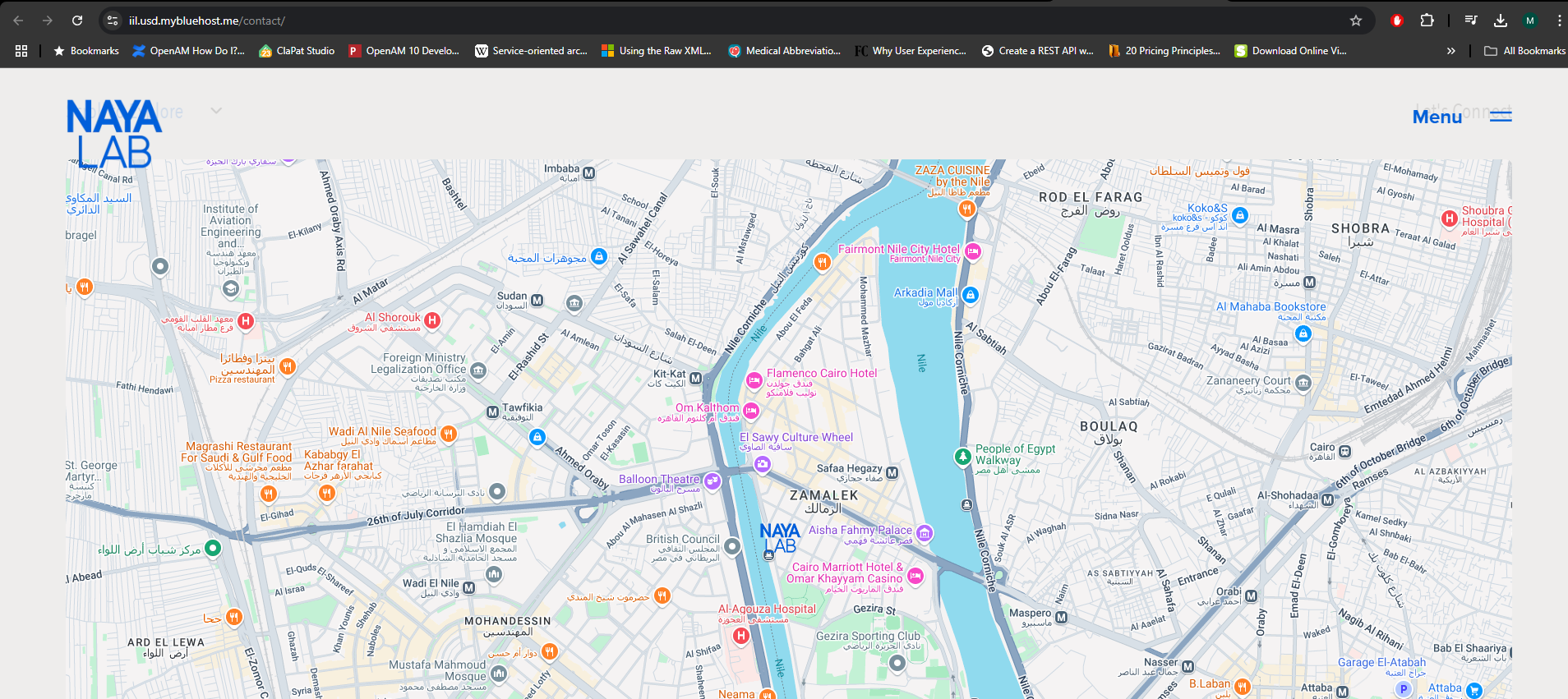Click Cairo Marriott Hotel pin
The image size is (1568, 699).
[915, 576]
